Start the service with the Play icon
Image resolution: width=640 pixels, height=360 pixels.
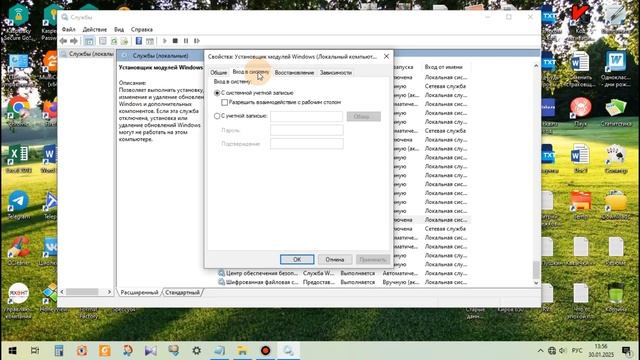pos(164,41)
